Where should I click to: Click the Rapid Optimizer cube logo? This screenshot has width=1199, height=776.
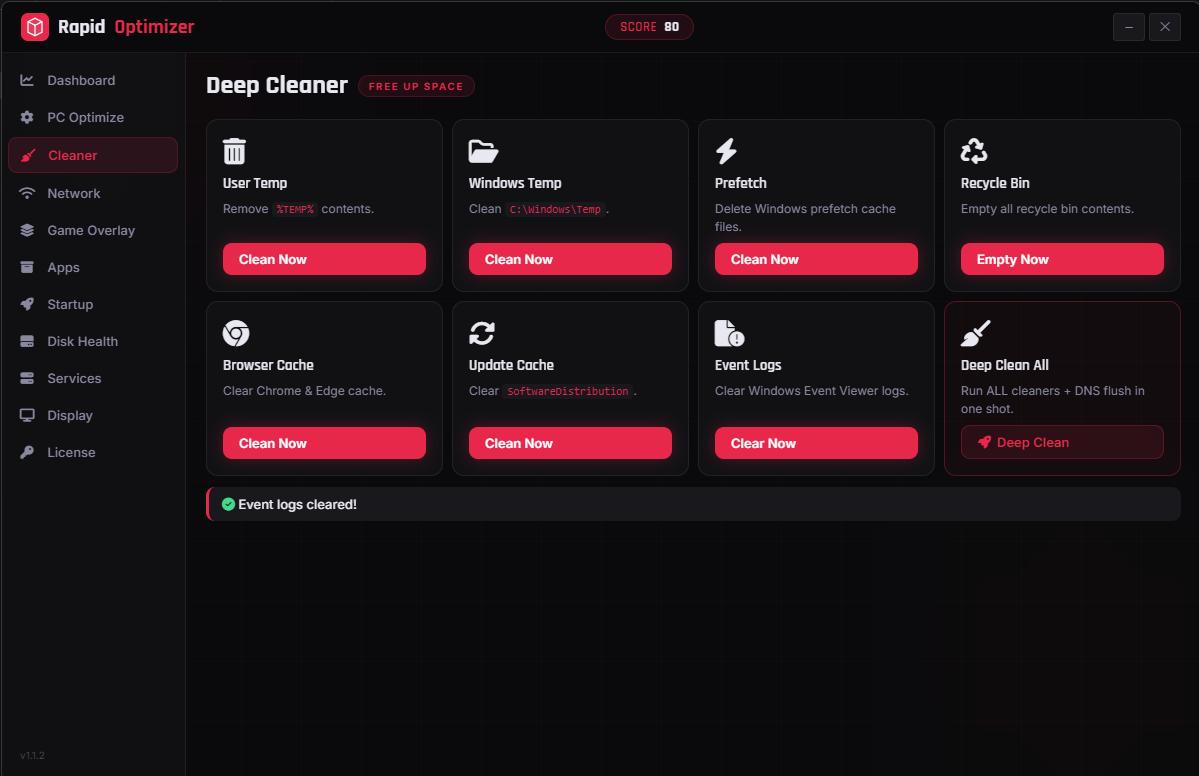(34, 27)
